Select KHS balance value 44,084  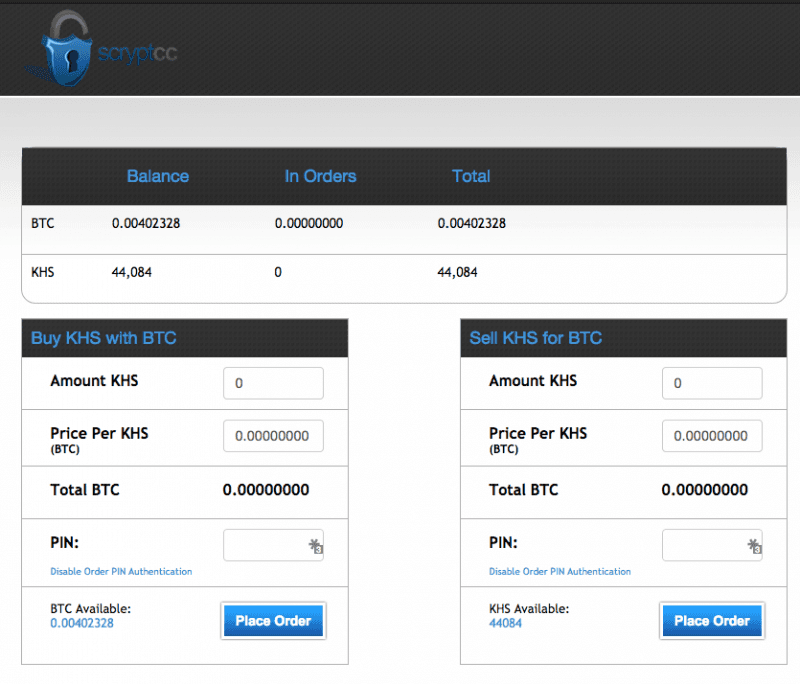pyautogui.click(x=132, y=272)
